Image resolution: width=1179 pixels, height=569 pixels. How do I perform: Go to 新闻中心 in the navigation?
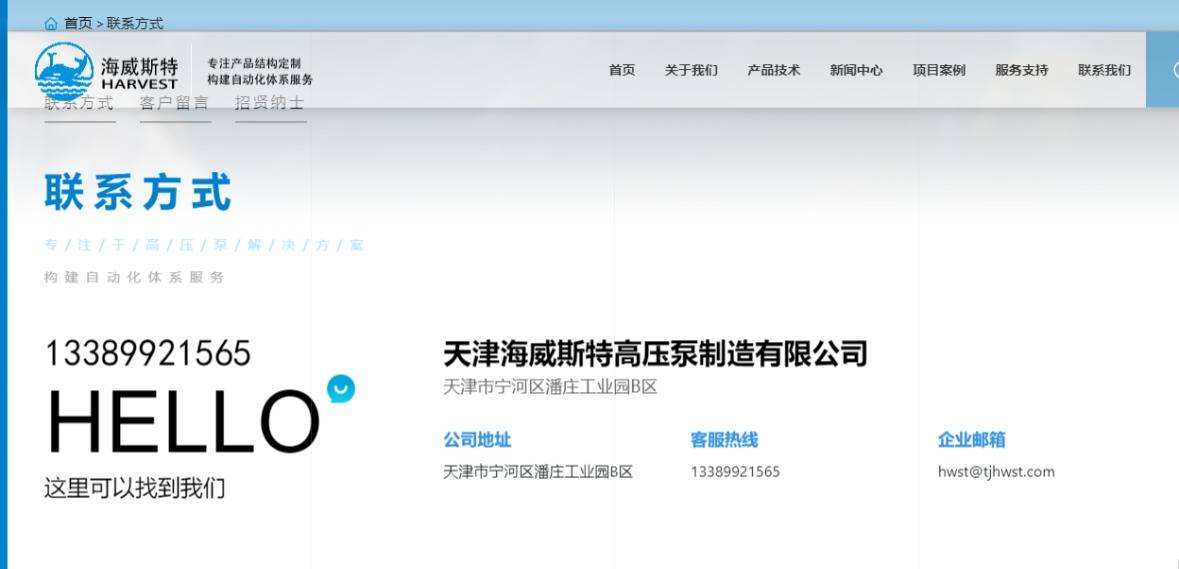856,70
